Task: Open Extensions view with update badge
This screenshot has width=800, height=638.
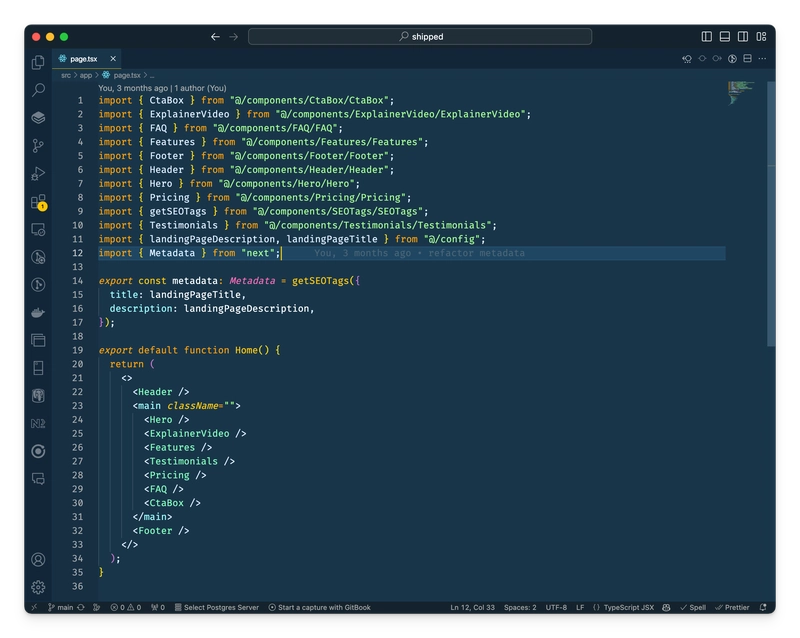Action: click(38, 202)
